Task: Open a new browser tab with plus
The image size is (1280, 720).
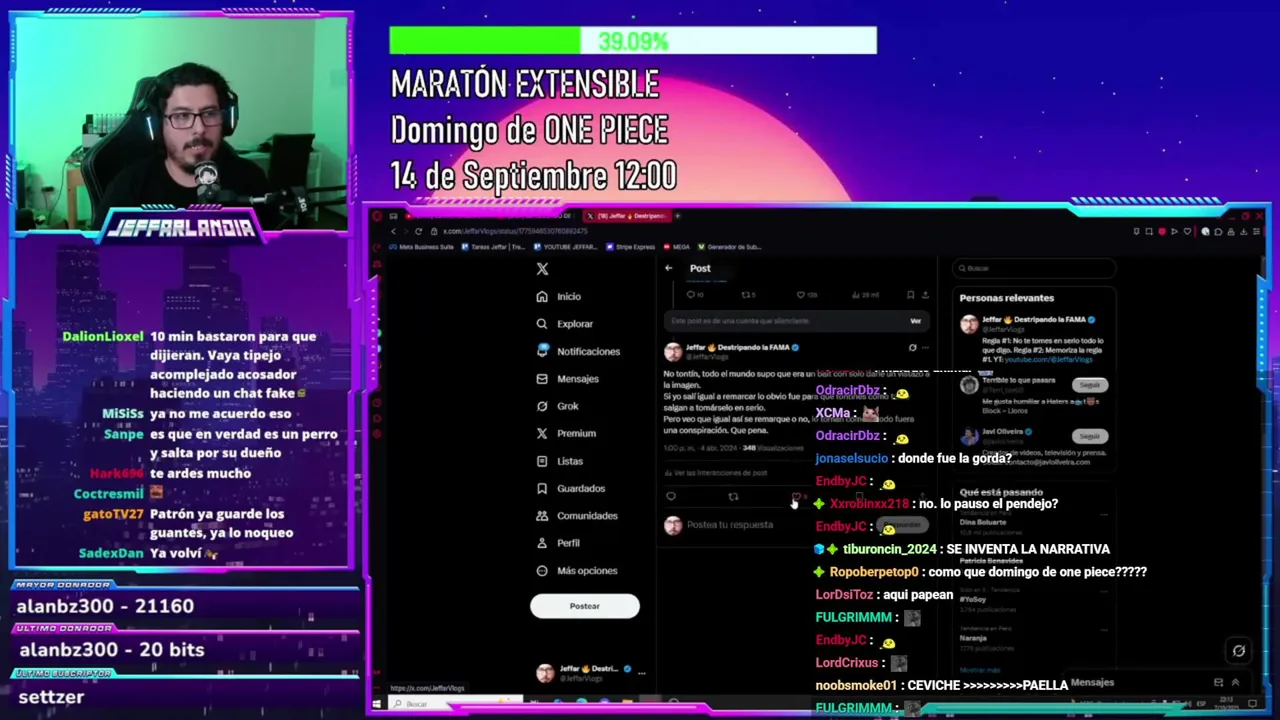Action: pos(678,216)
